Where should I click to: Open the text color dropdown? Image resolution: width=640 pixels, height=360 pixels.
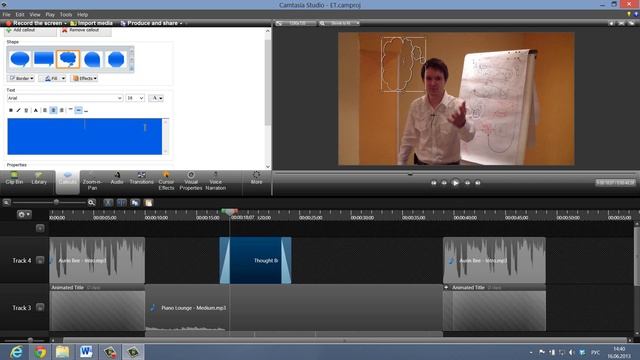[156, 98]
